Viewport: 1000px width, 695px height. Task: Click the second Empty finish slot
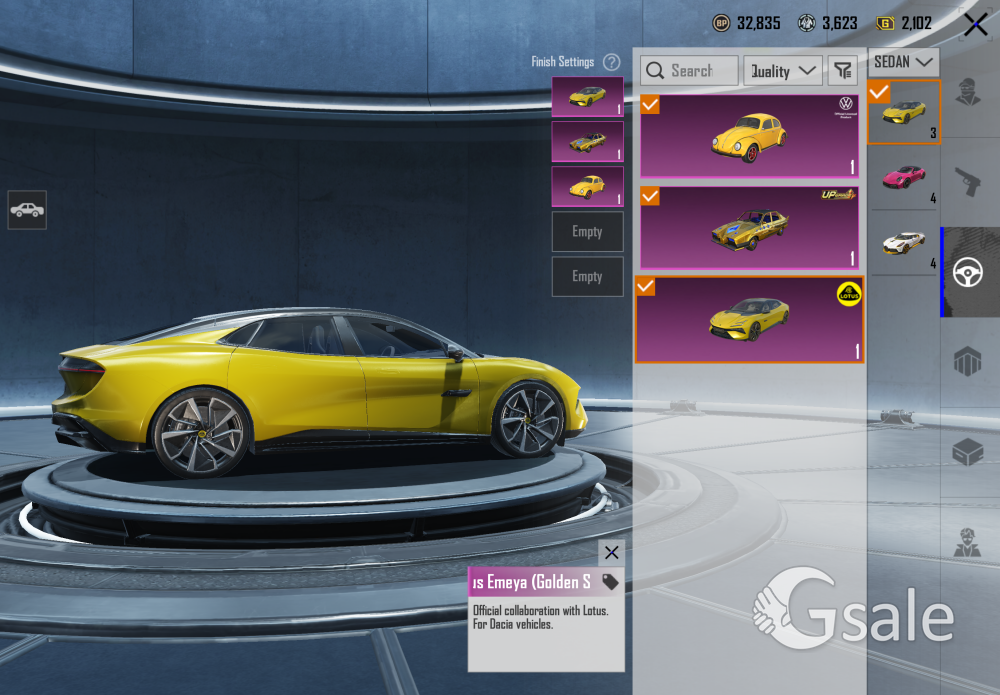point(587,277)
